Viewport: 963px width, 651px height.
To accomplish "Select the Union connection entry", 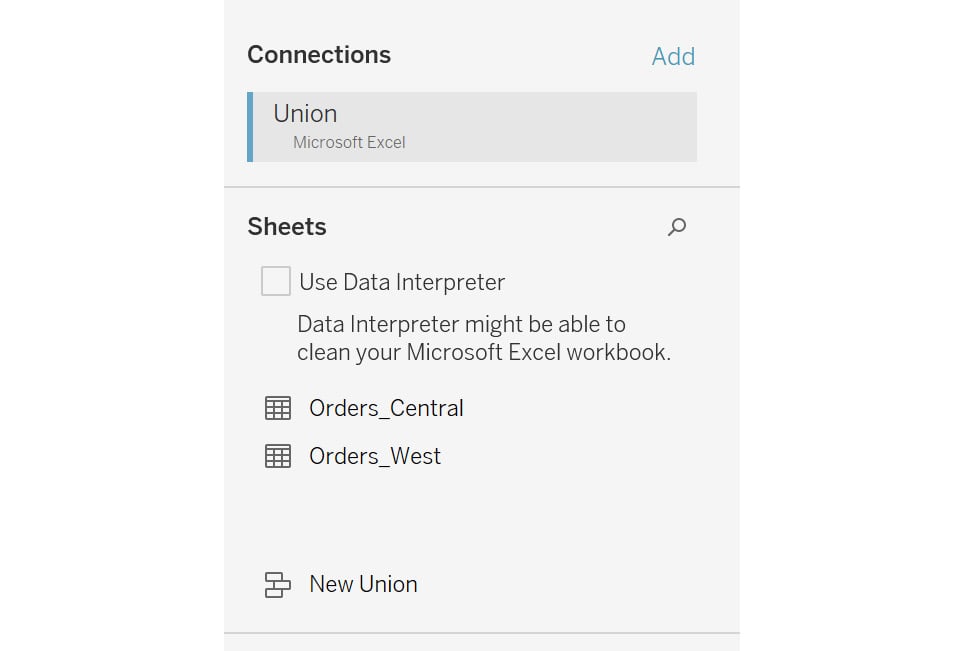I will coord(472,127).
